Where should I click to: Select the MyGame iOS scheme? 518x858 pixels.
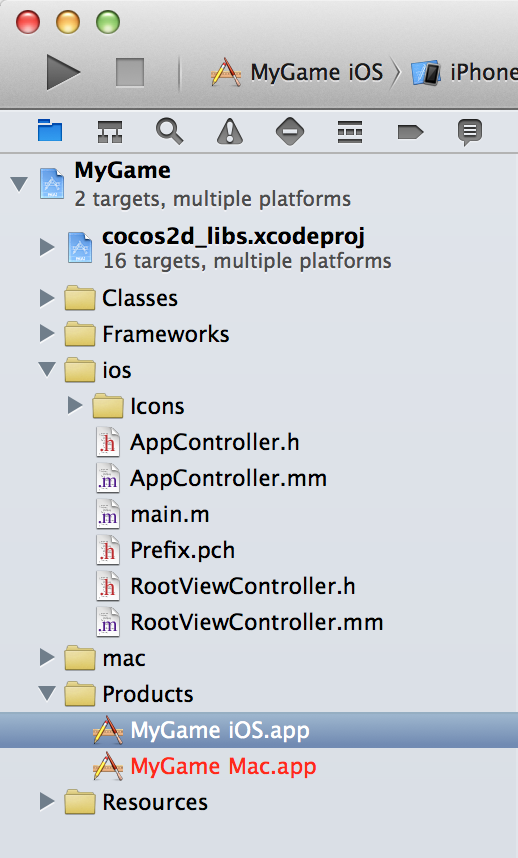[x=298, y=72]
